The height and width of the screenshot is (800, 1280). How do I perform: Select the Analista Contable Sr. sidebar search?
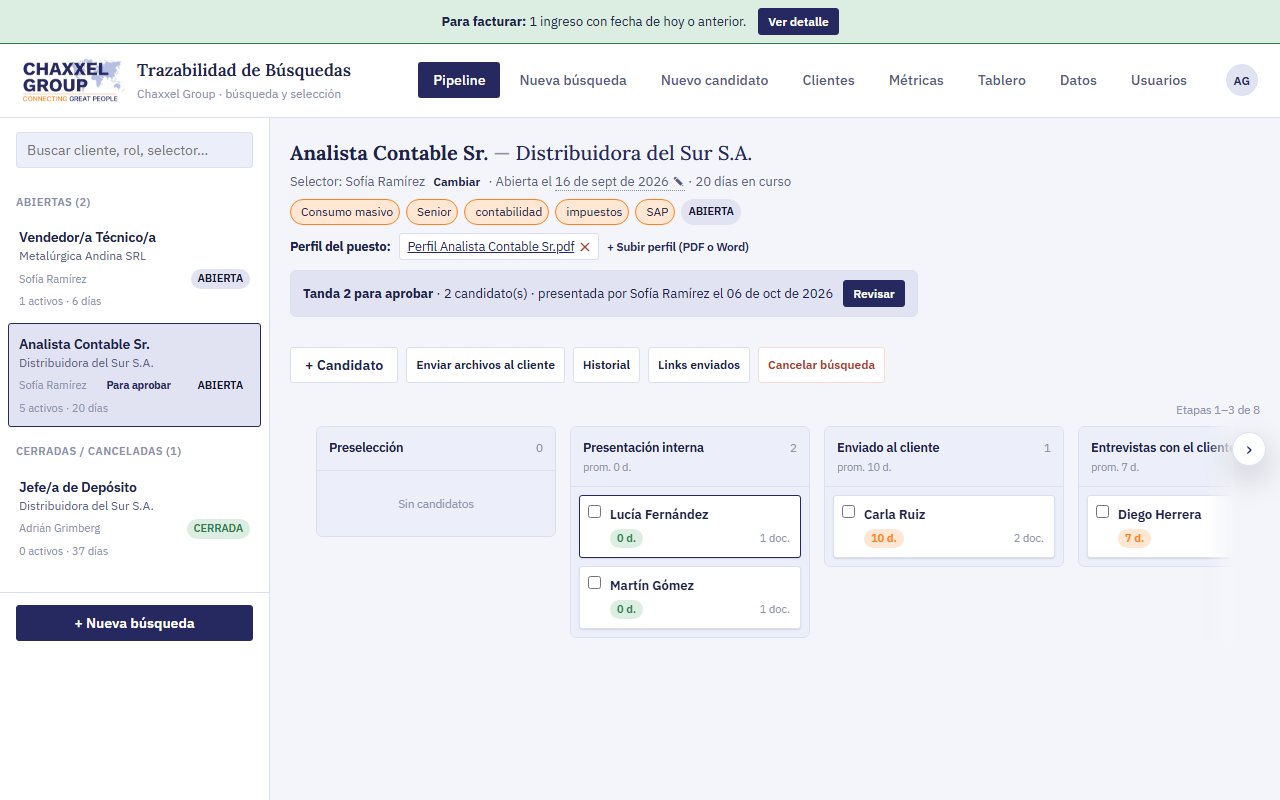[134, 375]
